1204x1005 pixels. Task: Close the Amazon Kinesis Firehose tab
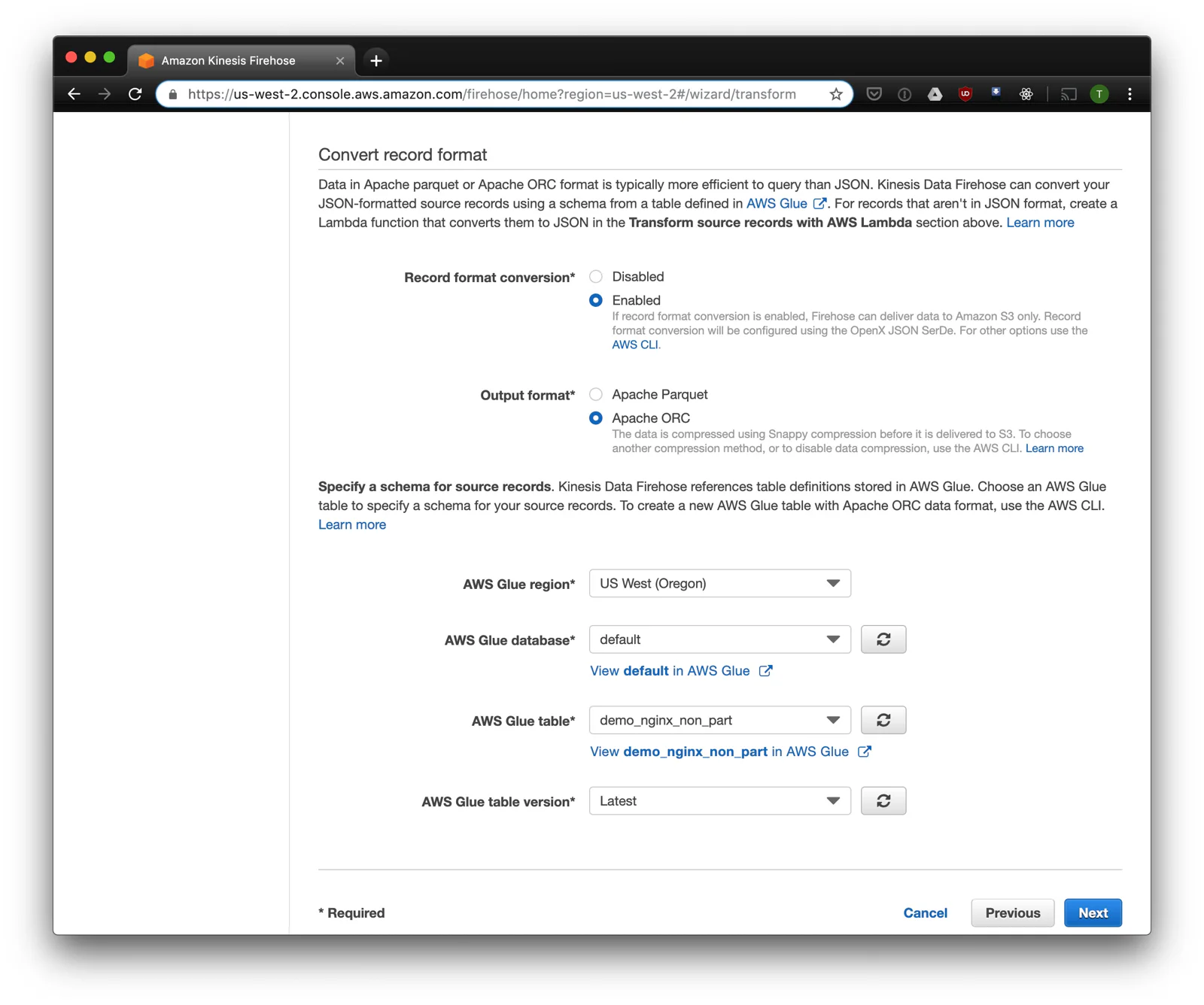(x=340, y=61)
